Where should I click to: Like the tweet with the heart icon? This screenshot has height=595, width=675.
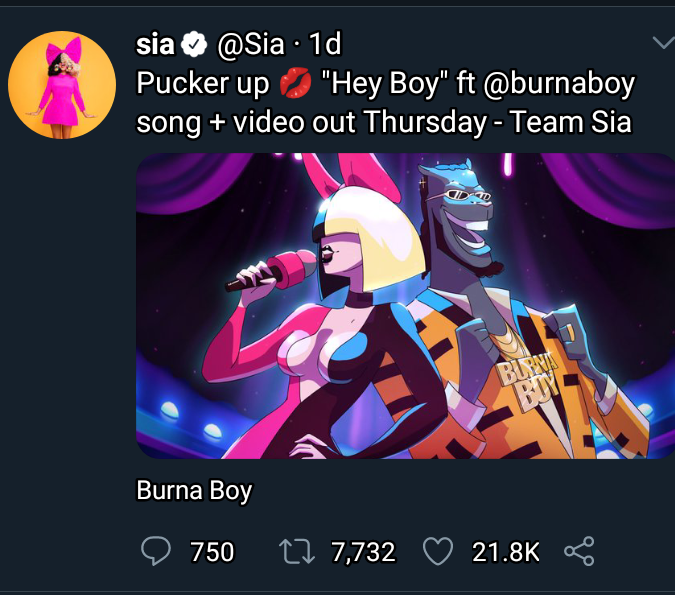pos(438,551)
